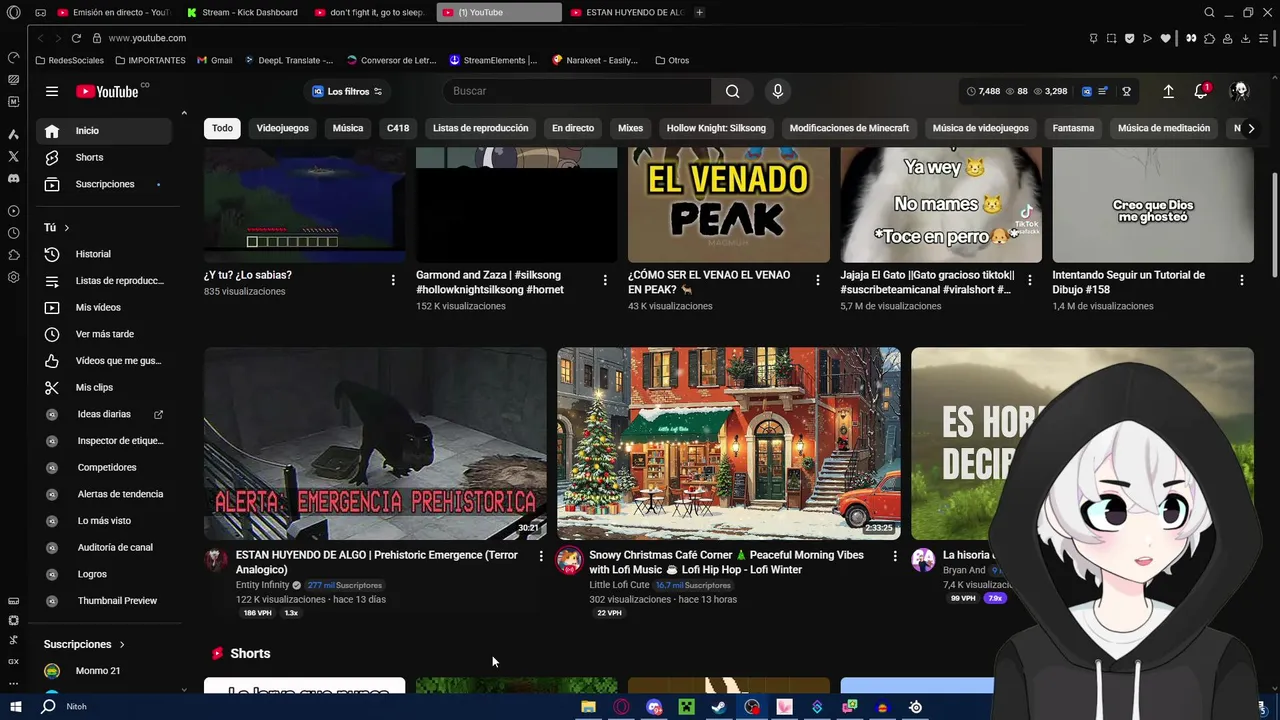This screenshot has height=720, width=1280.
Task: Select the Fantasma filter chip
Action: point(1073,128)
